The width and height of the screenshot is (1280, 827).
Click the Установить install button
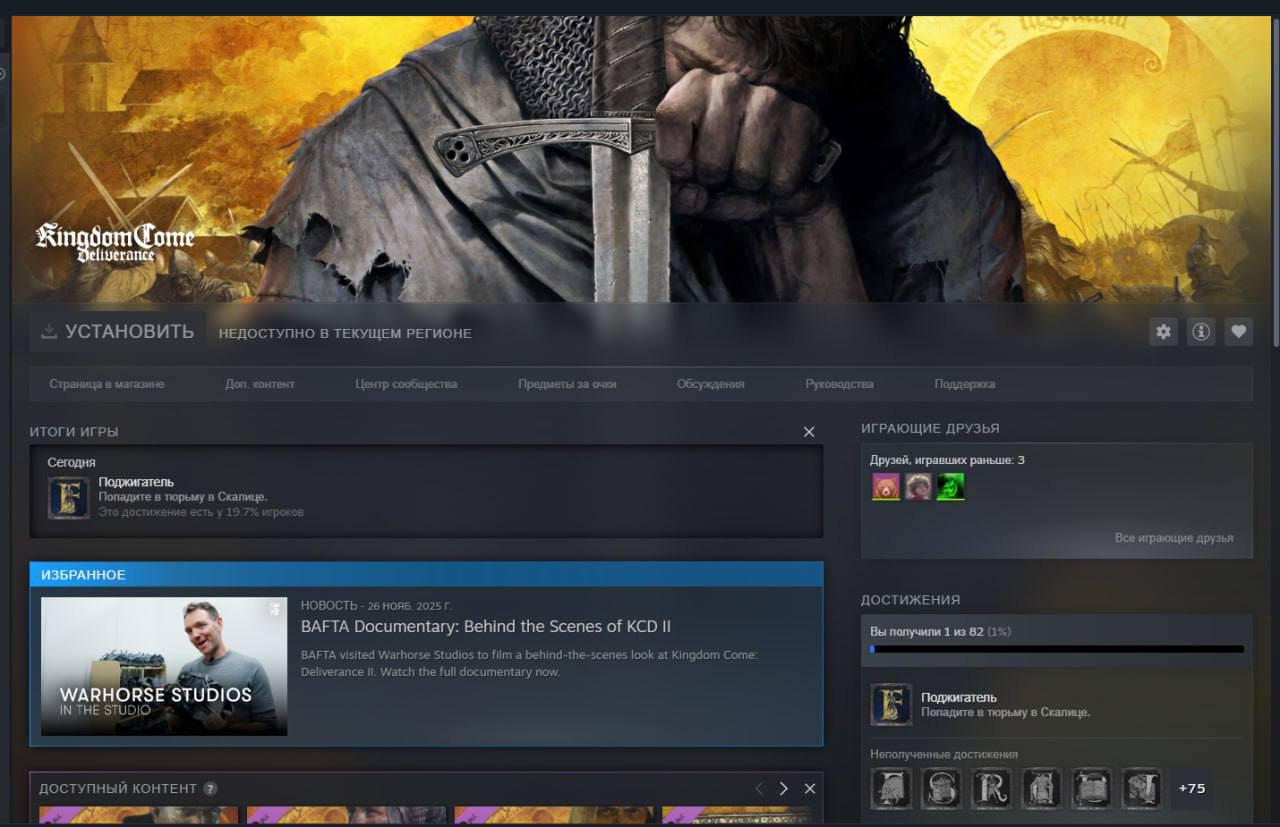click(118, 332)
